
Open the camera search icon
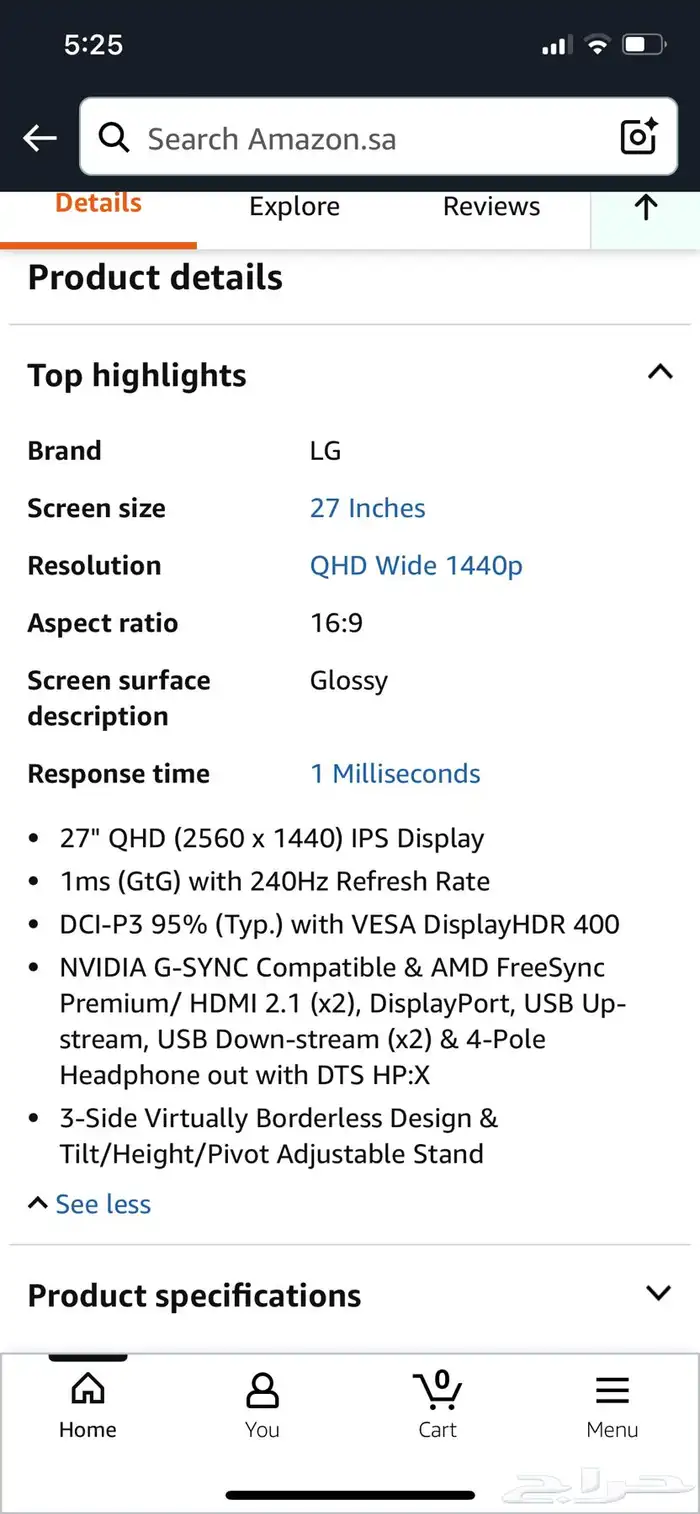pyautogui.click(x=638, y=137)
